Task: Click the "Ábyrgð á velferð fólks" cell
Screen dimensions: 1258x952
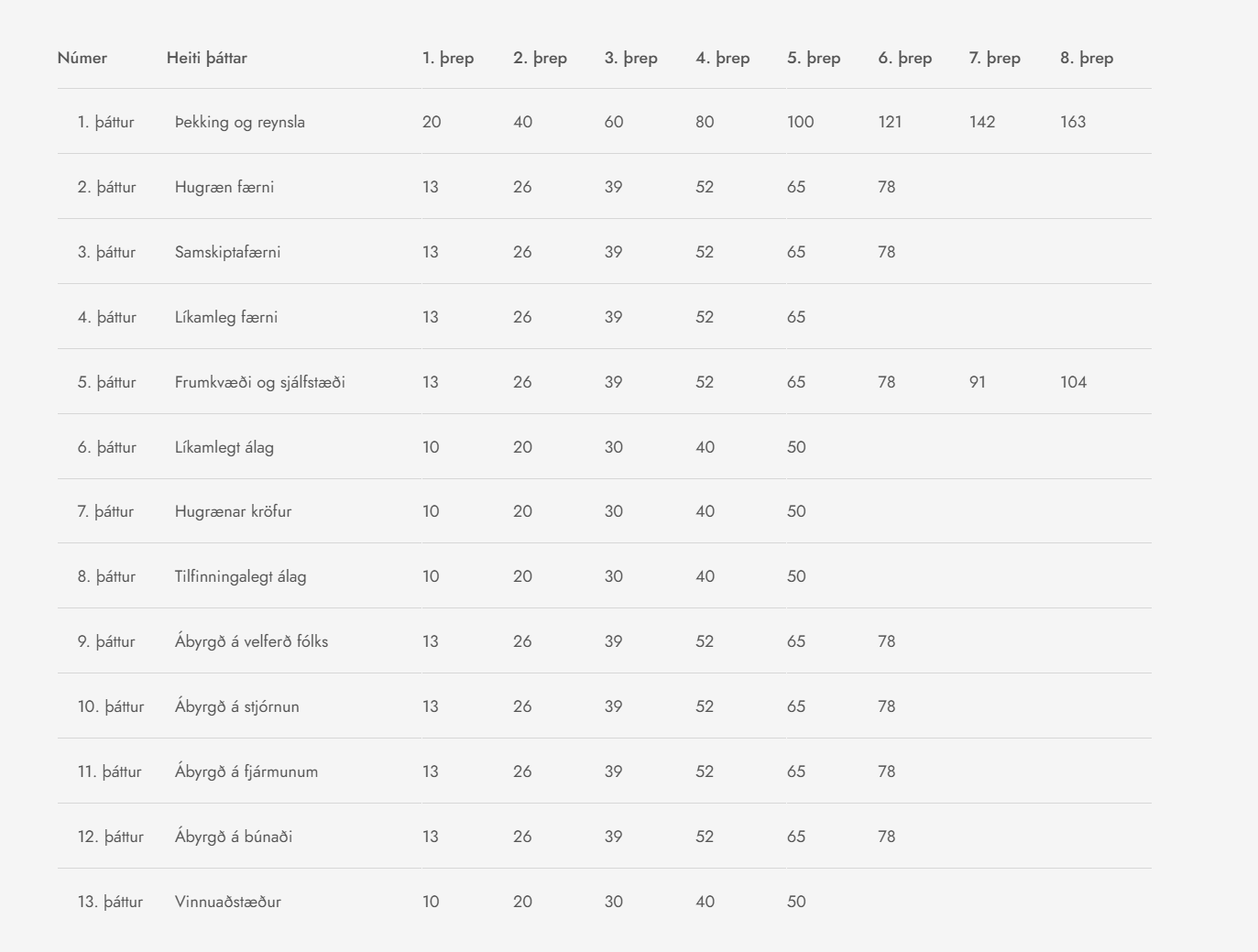Action: tap(252, 641)
